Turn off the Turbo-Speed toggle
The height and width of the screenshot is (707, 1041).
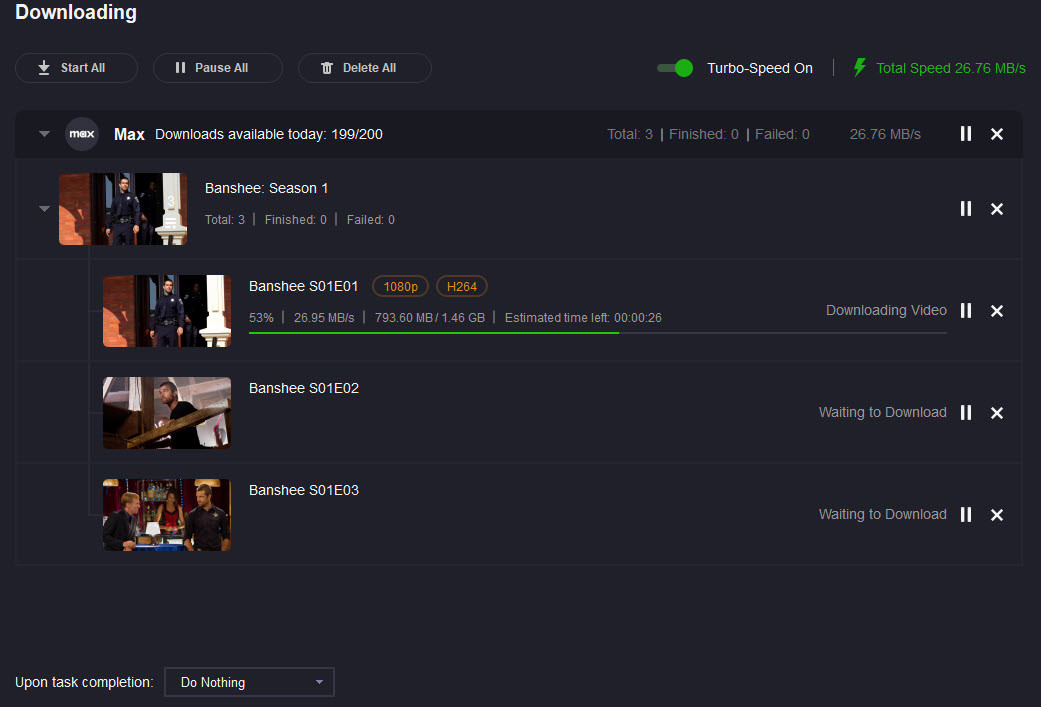(x=675, y=68)
